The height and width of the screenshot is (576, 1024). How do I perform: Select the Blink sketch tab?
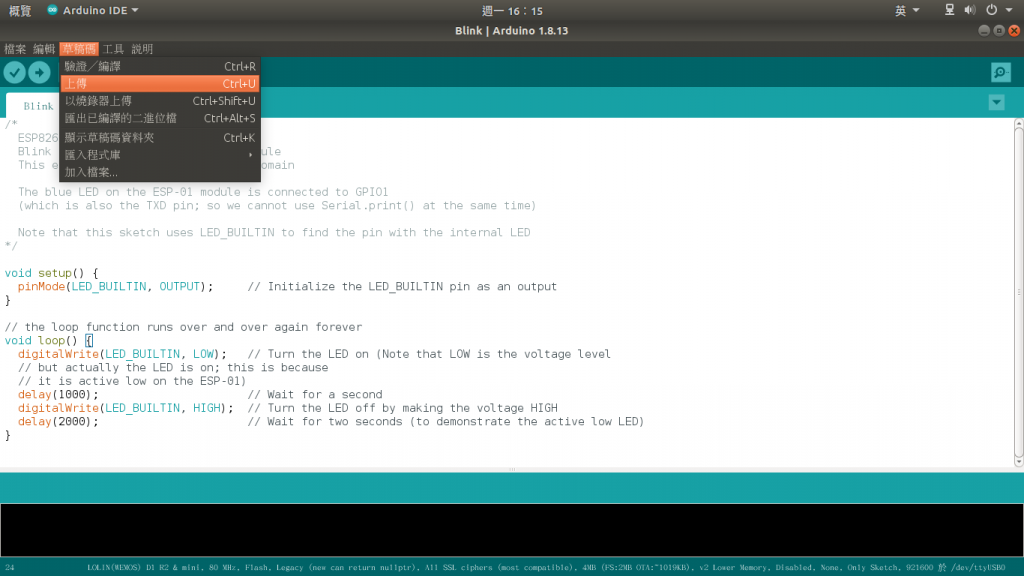click(x=39, y=106)
